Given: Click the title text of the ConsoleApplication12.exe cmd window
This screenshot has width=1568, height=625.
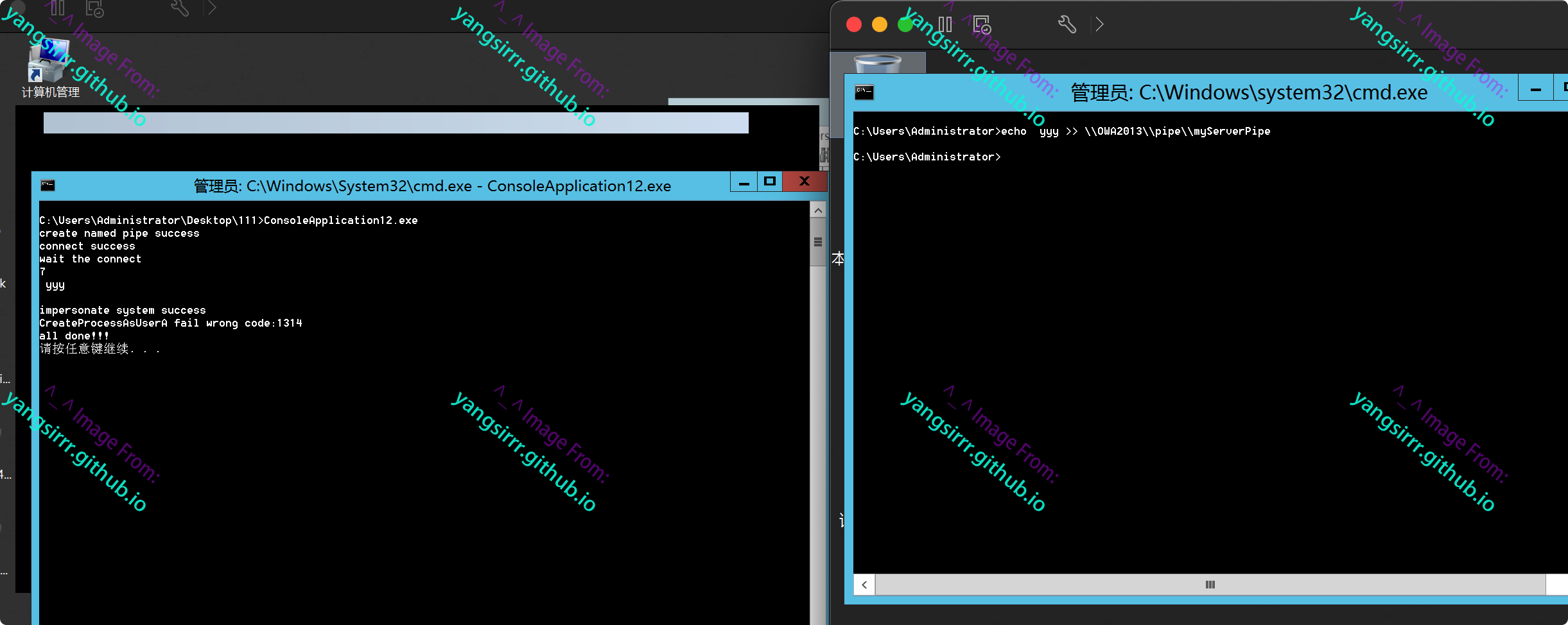Looking at the screenshot, I should point(432,186).
